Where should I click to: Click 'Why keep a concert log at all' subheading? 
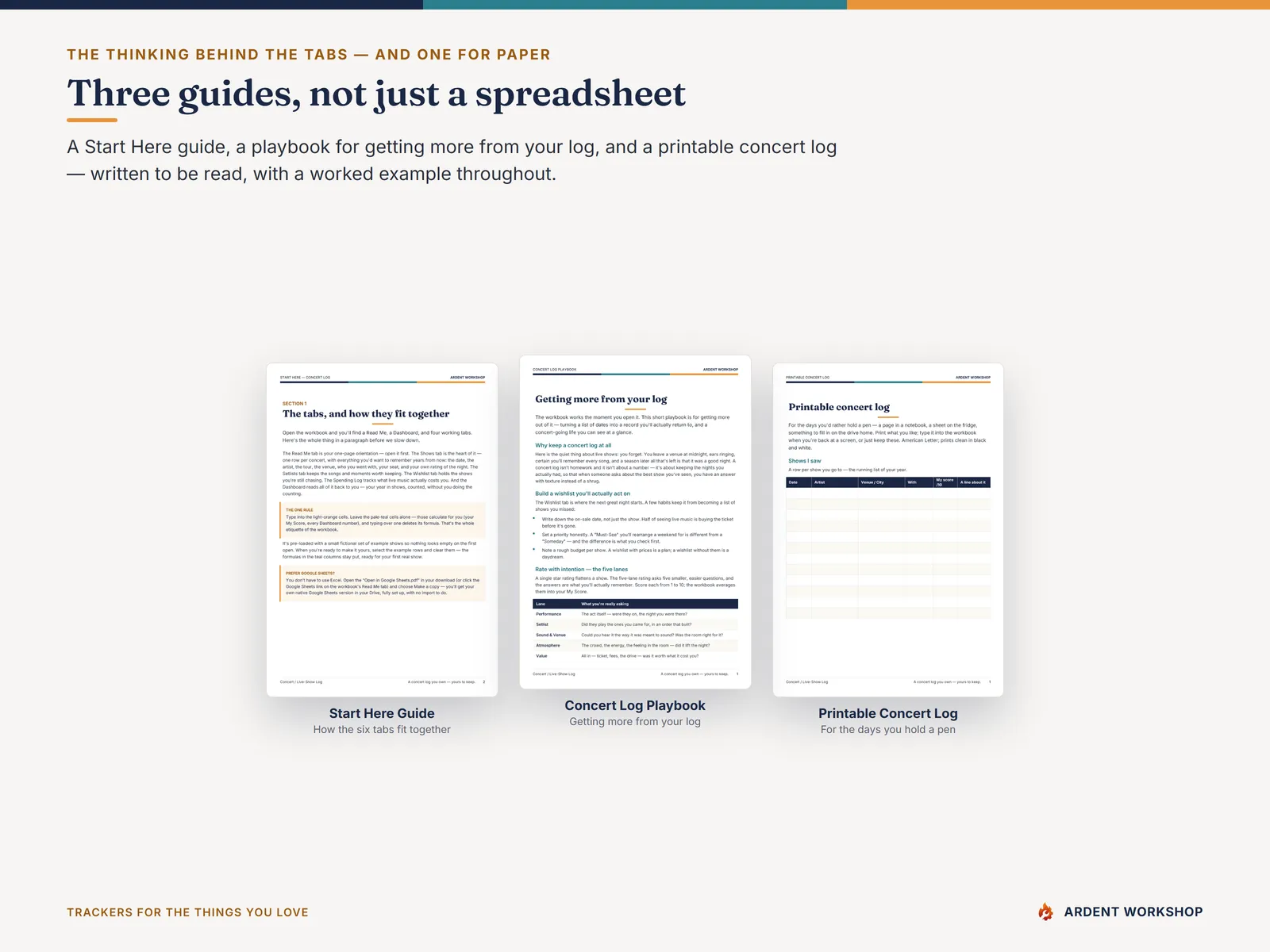(x=573, y=445)
